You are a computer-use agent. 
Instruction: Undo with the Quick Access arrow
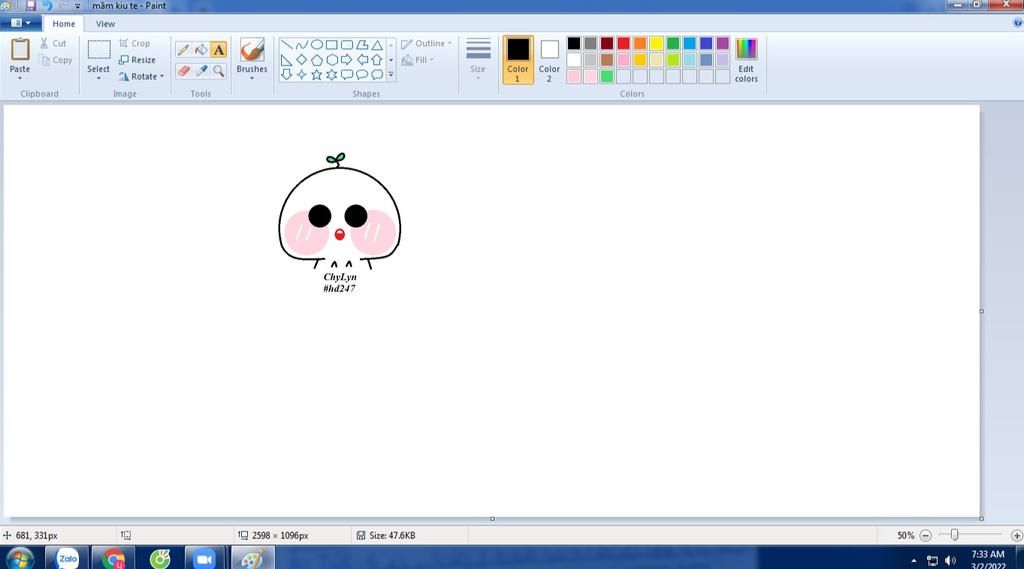[46, 6]
